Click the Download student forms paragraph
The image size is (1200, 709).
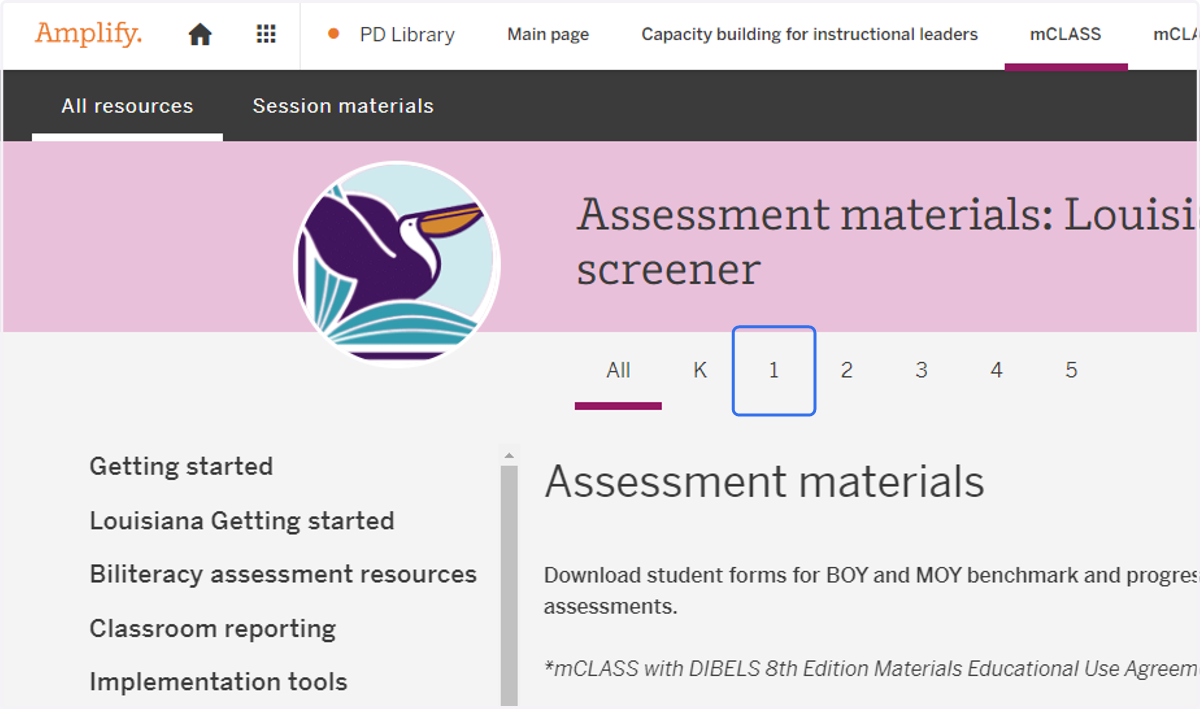pos(872,591)
